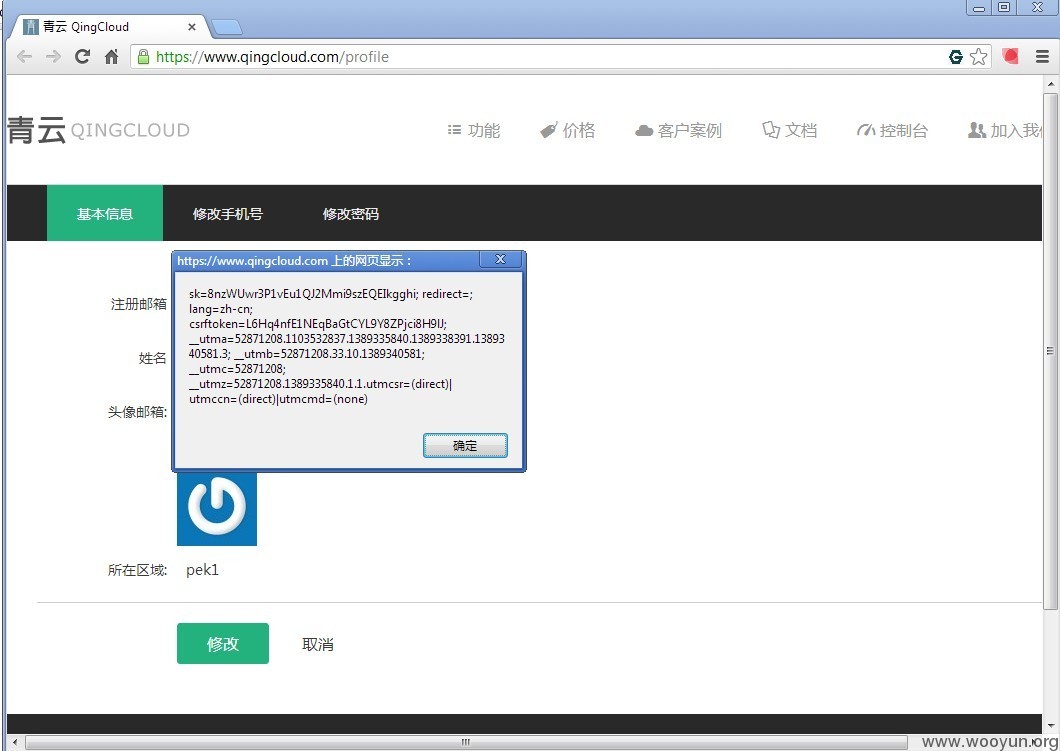Image resolution: width=1060 pixels, height=751 pixels.
Task: Open the Chrome hamburger menu
Action: pos(1042,57)
